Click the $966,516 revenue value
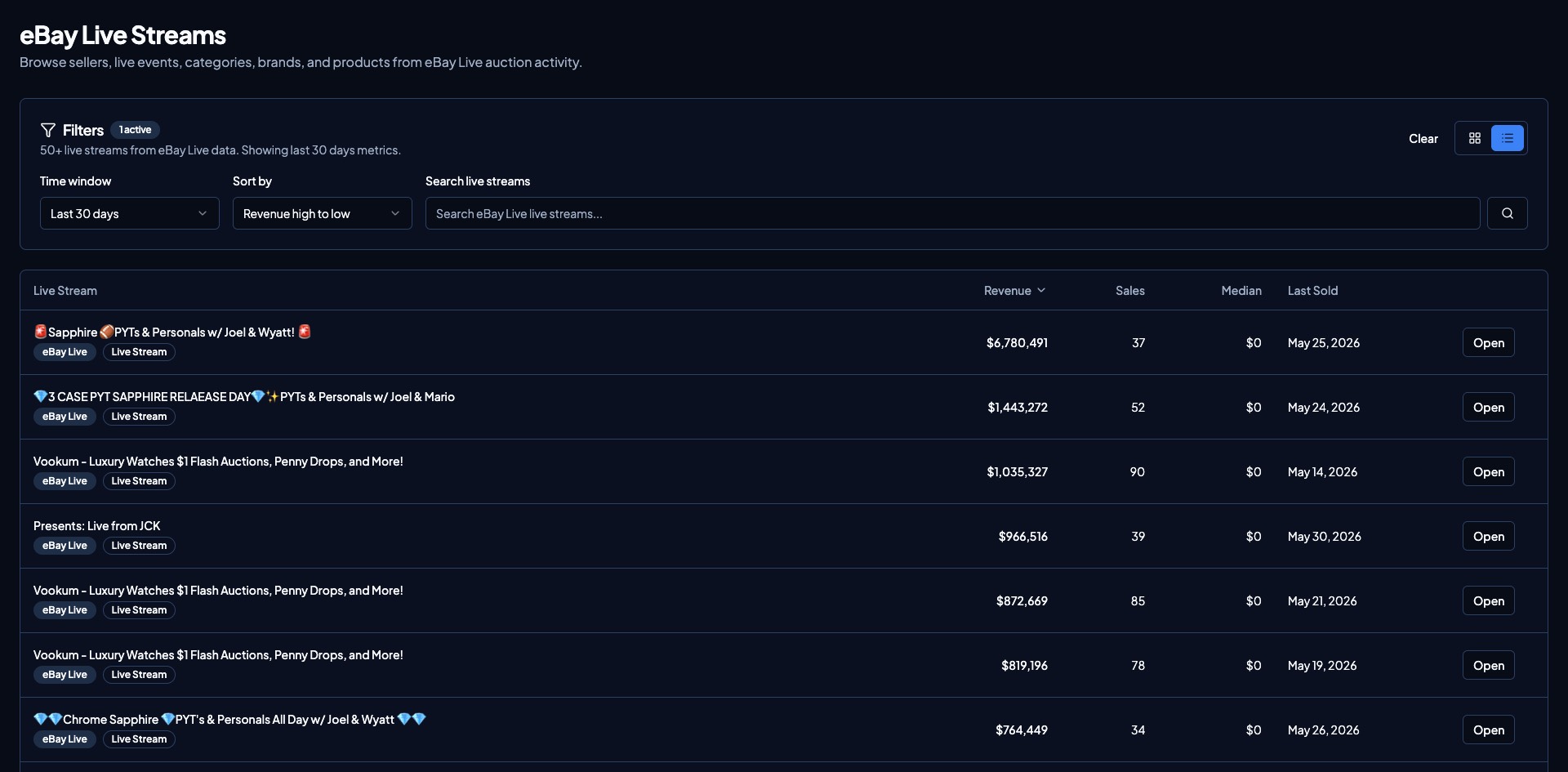 pyautogui.click(x=1023, y=537)
